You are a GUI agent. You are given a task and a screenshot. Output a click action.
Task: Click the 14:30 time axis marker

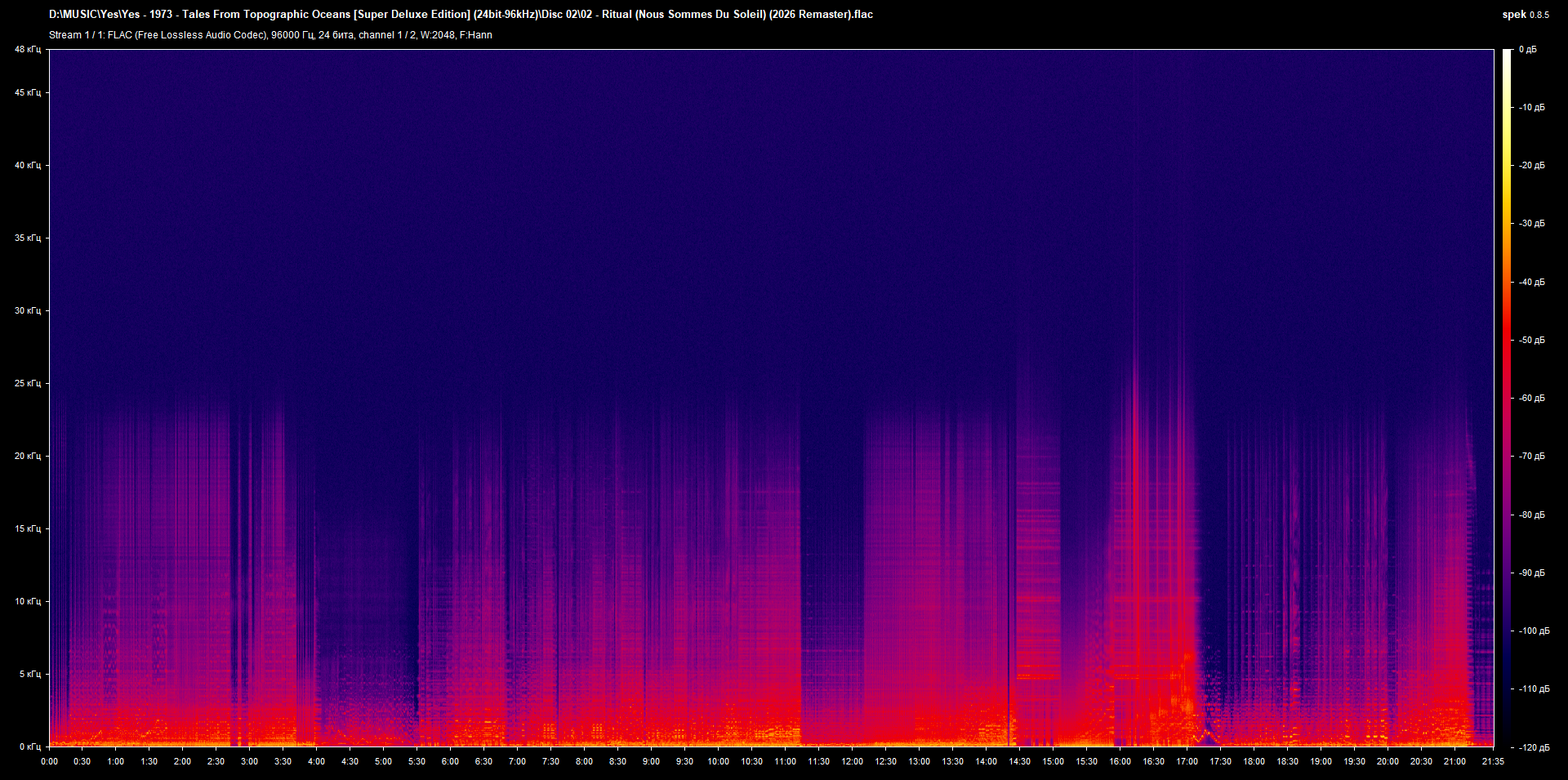click(x=1019, y=761)
